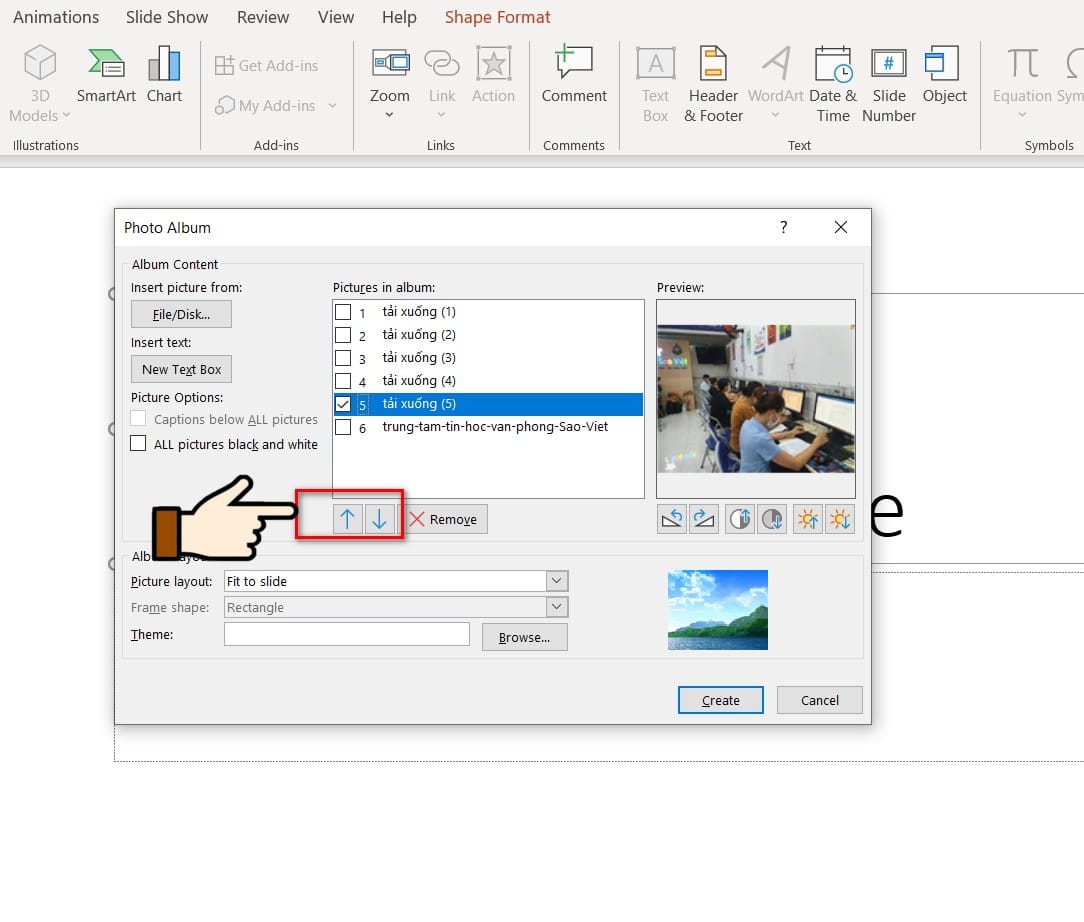Viewport: 1084px width, 922px height.
Task: Add a Comment from ribbon
Action: pyautogui.click(x=574, y=75)
